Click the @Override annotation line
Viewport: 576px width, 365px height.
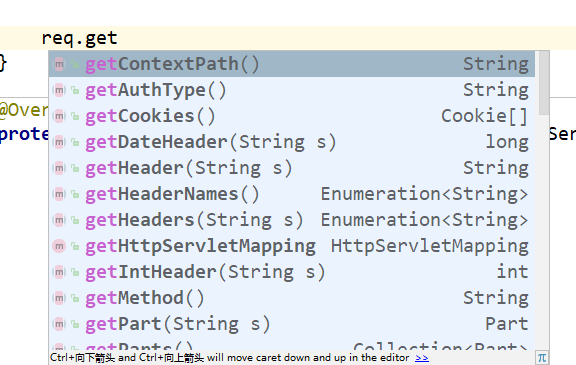[24, 110]
